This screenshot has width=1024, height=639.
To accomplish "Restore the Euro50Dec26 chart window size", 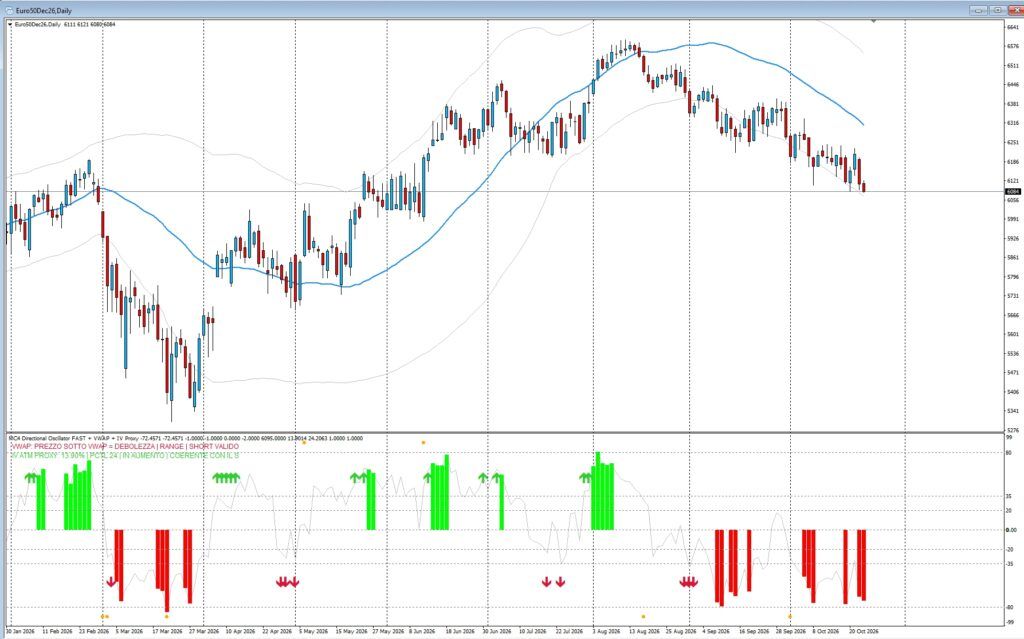I will [x=997, y=10].
